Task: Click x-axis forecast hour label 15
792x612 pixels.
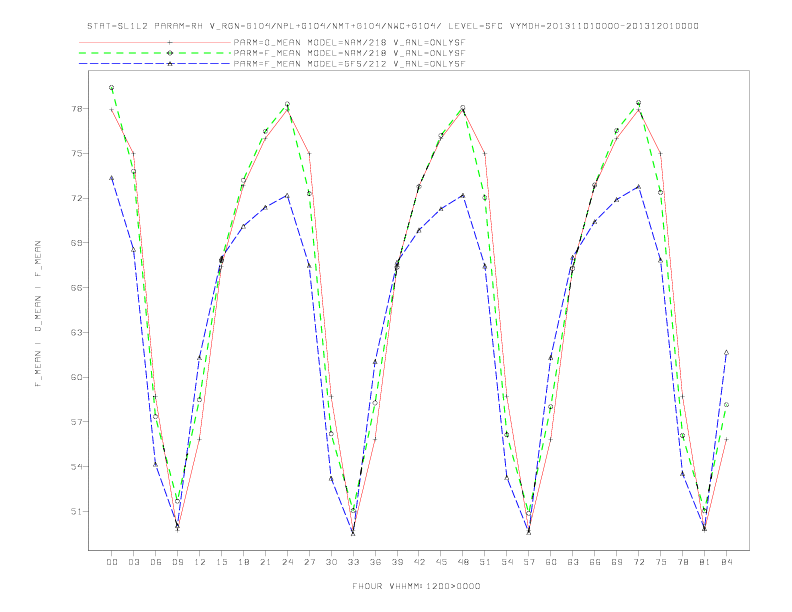Action: 221,562
